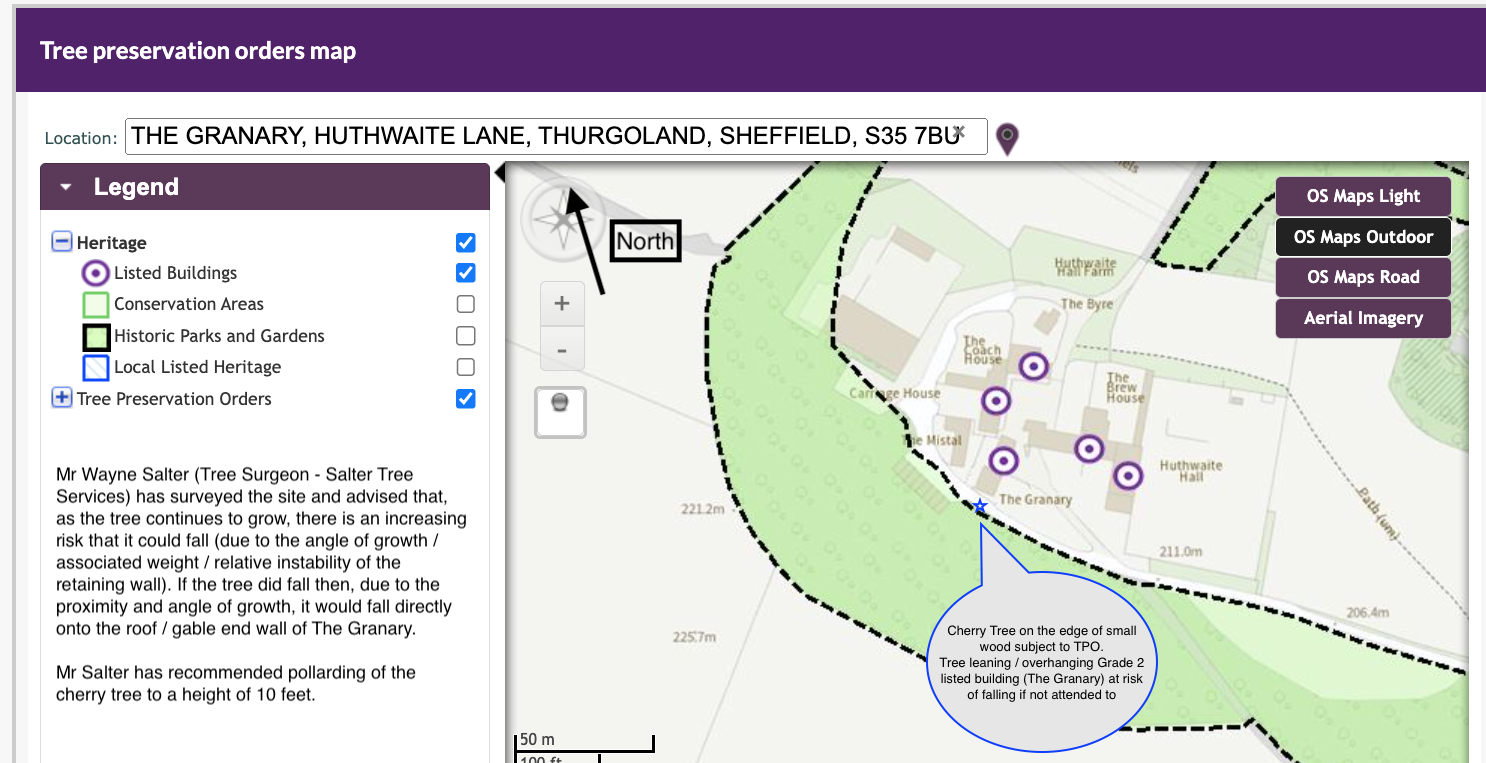Switch basemap to OS Maps Light
This screenshot has width=1486, height=763.
pos(1363,196)
